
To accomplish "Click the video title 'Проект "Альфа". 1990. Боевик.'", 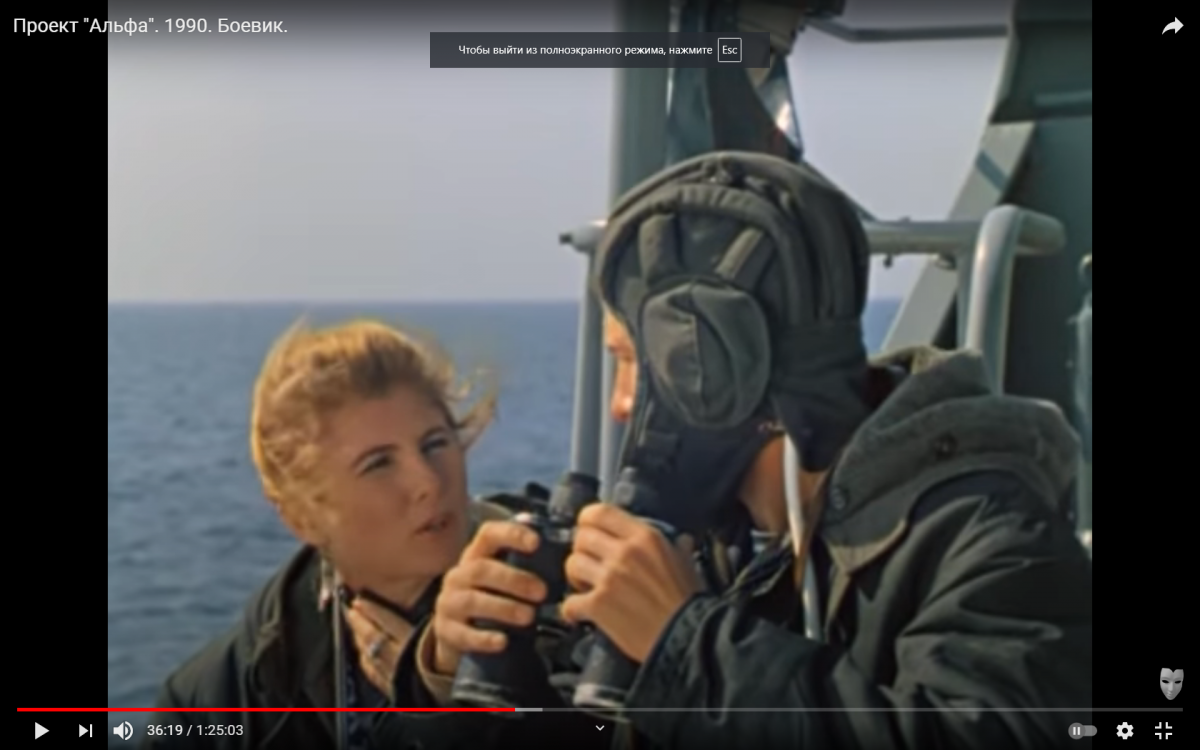I will [150, 26].
